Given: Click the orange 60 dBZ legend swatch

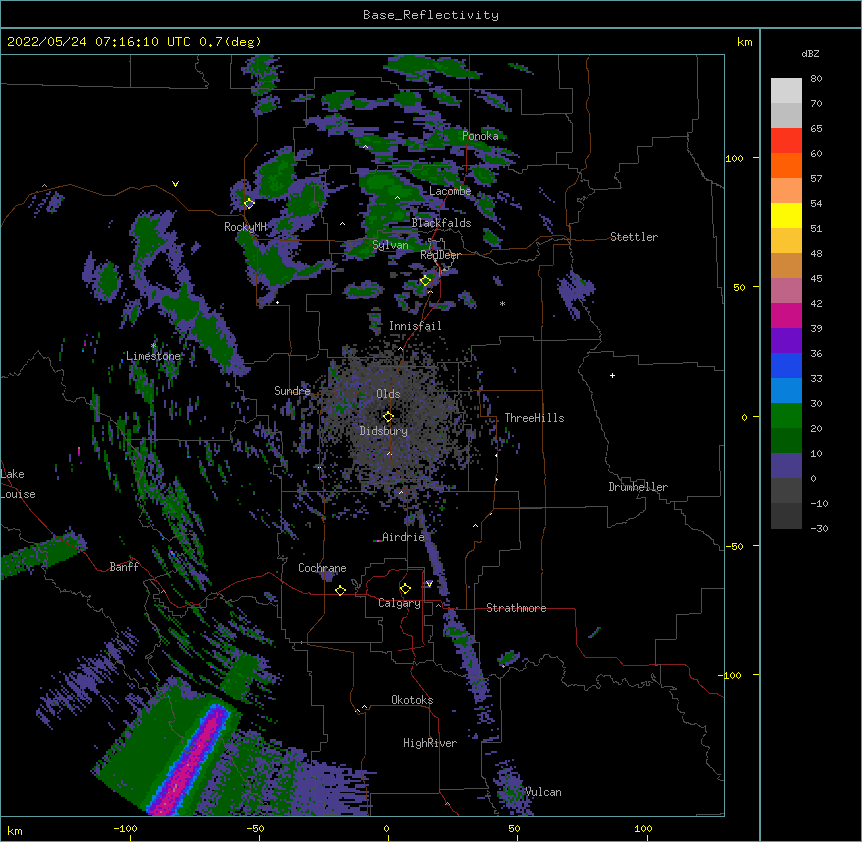Looking at the screenshot, I should pyautogui.click(x=786, y=165).
